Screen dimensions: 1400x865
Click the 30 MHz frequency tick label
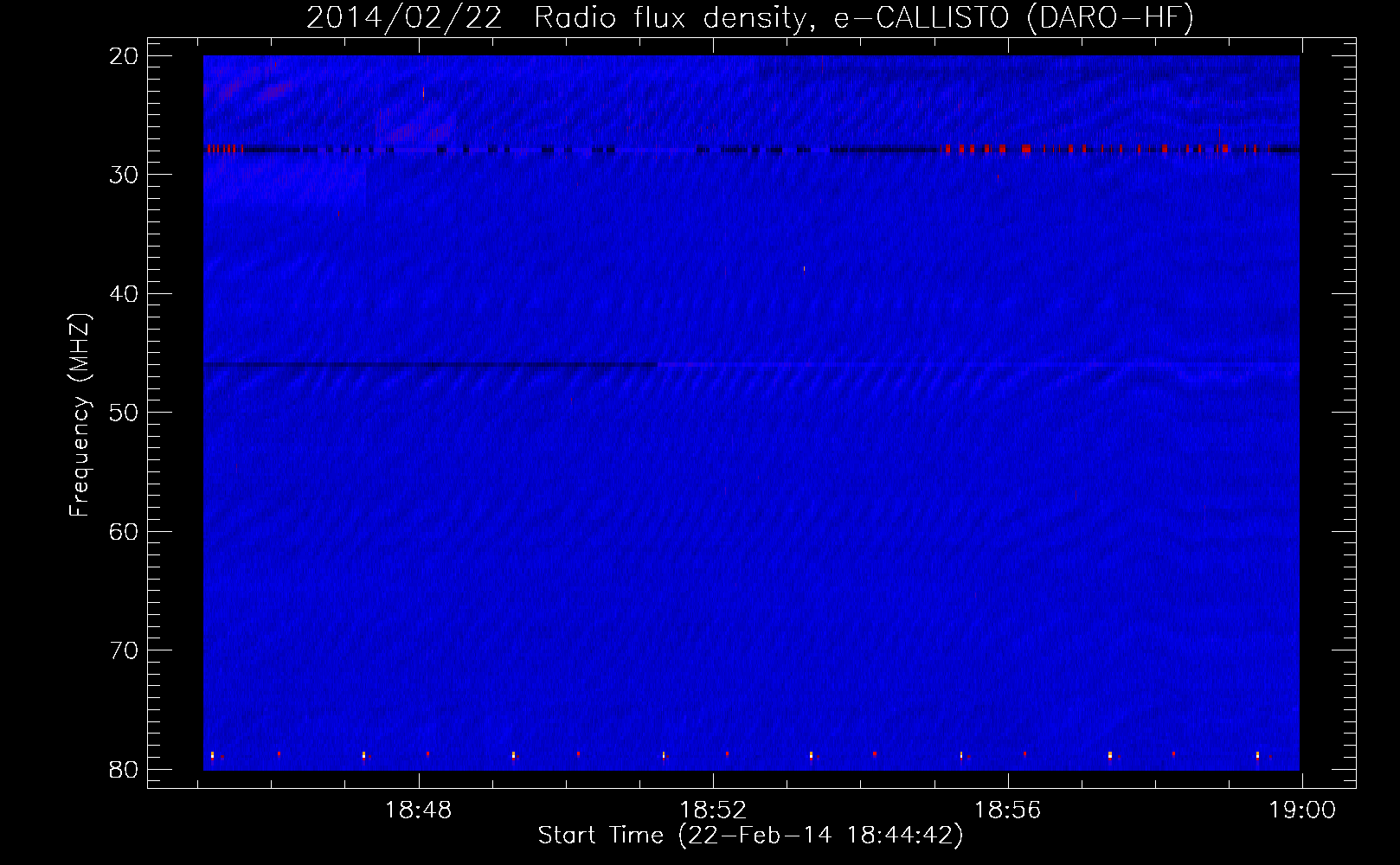[124, 175]
